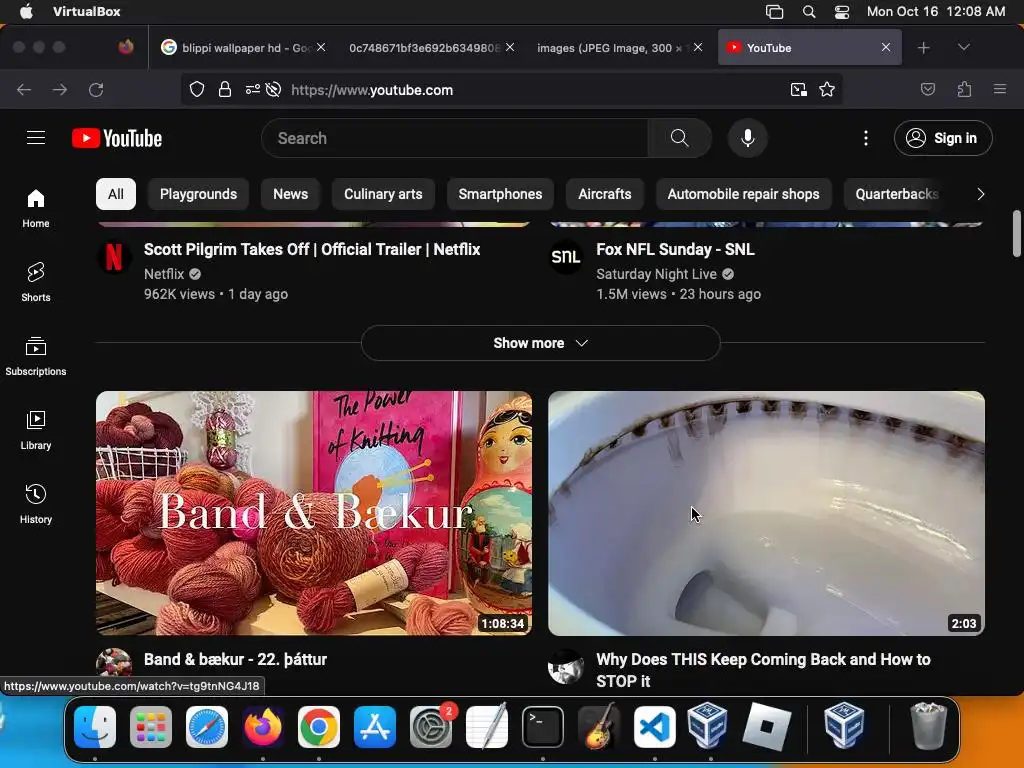Open a new browser tab
This screenshot has width=1024, height=768.
pos(923,48)
